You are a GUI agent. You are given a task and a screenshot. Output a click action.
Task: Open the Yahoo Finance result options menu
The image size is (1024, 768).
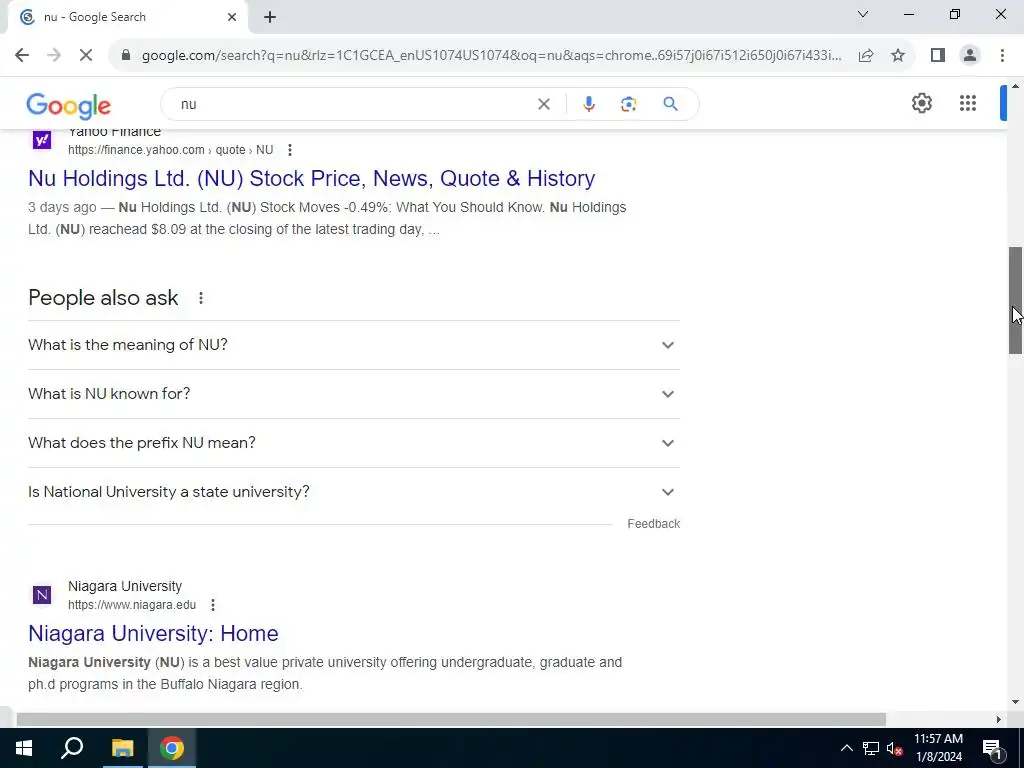pyautogui.click(x=289, y=150)
